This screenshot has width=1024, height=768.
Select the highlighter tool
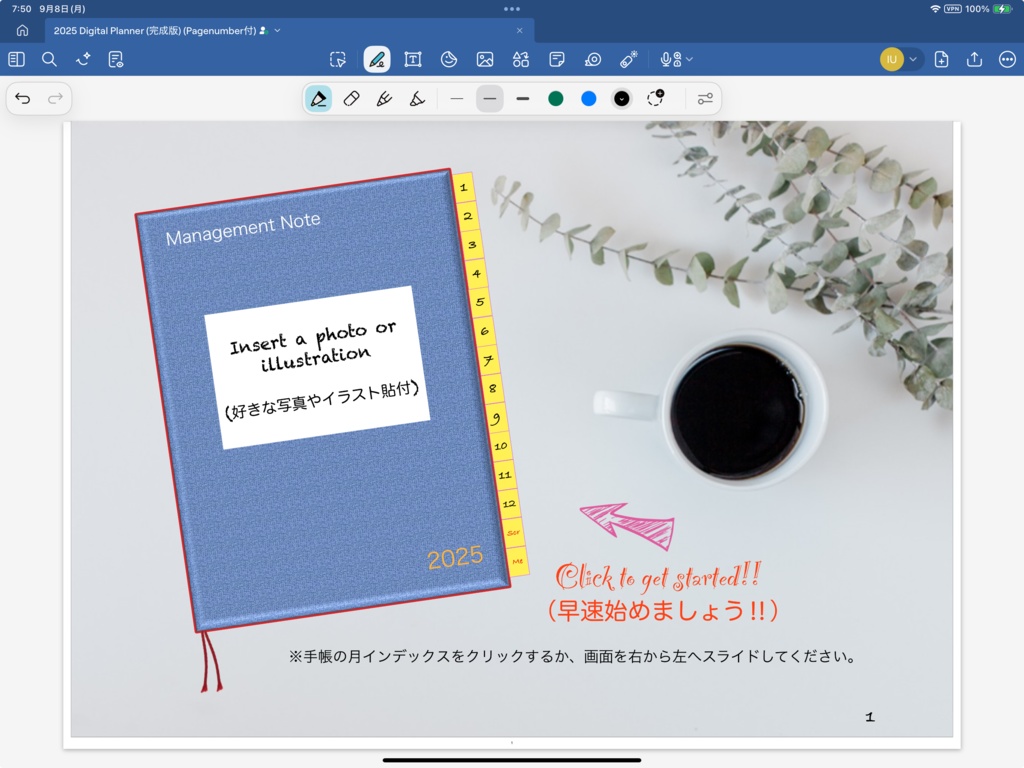coord(417,99)
